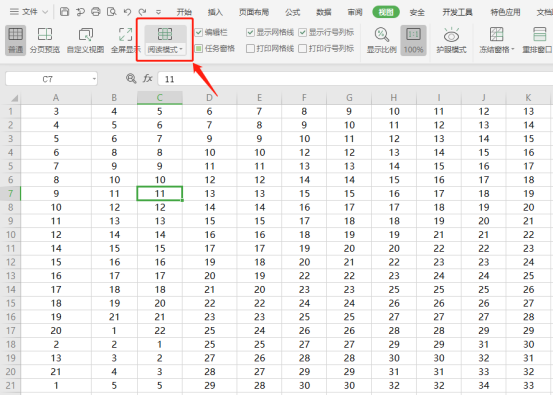Select cell D12 containing 19
The image size is (554, 395).
[210, 262]
